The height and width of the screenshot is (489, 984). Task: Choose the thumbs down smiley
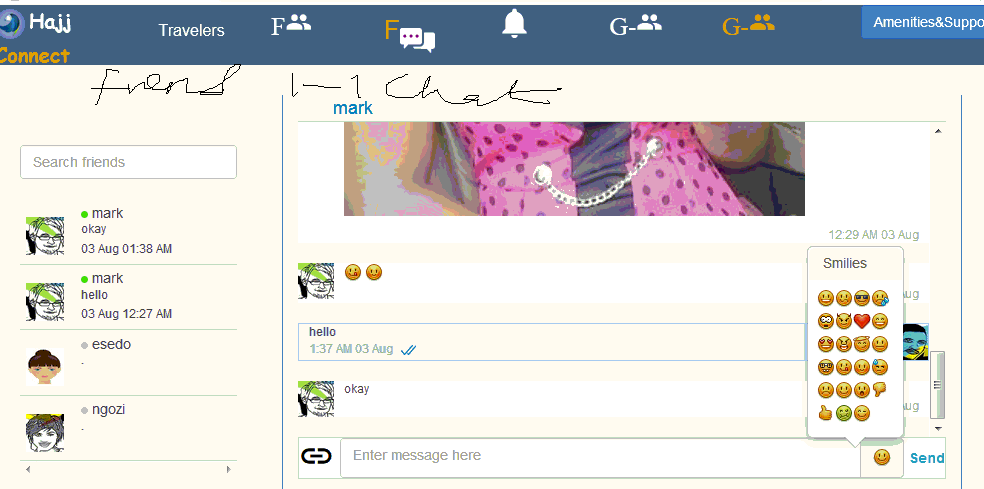pyautogui.click(x=879, y=390)
